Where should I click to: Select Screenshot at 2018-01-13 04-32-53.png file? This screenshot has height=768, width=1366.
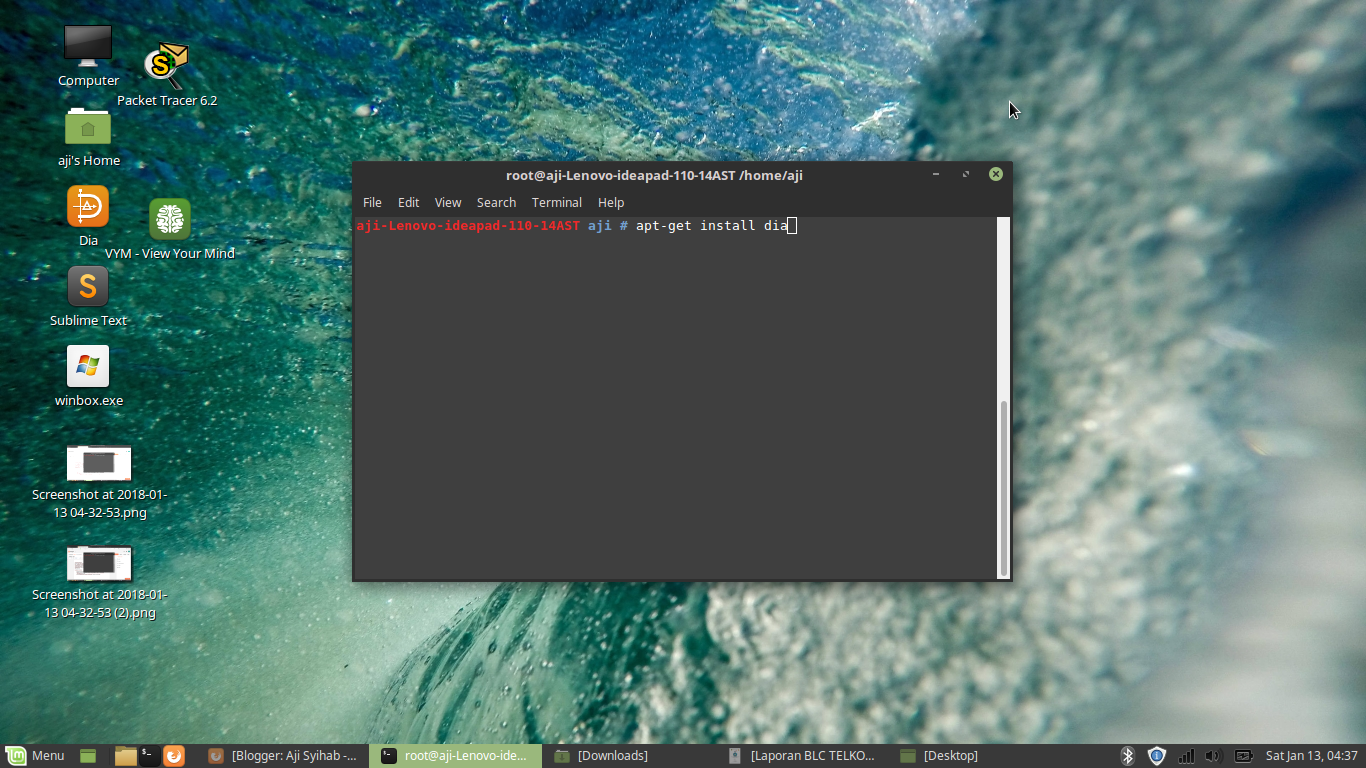click(99, 482)
